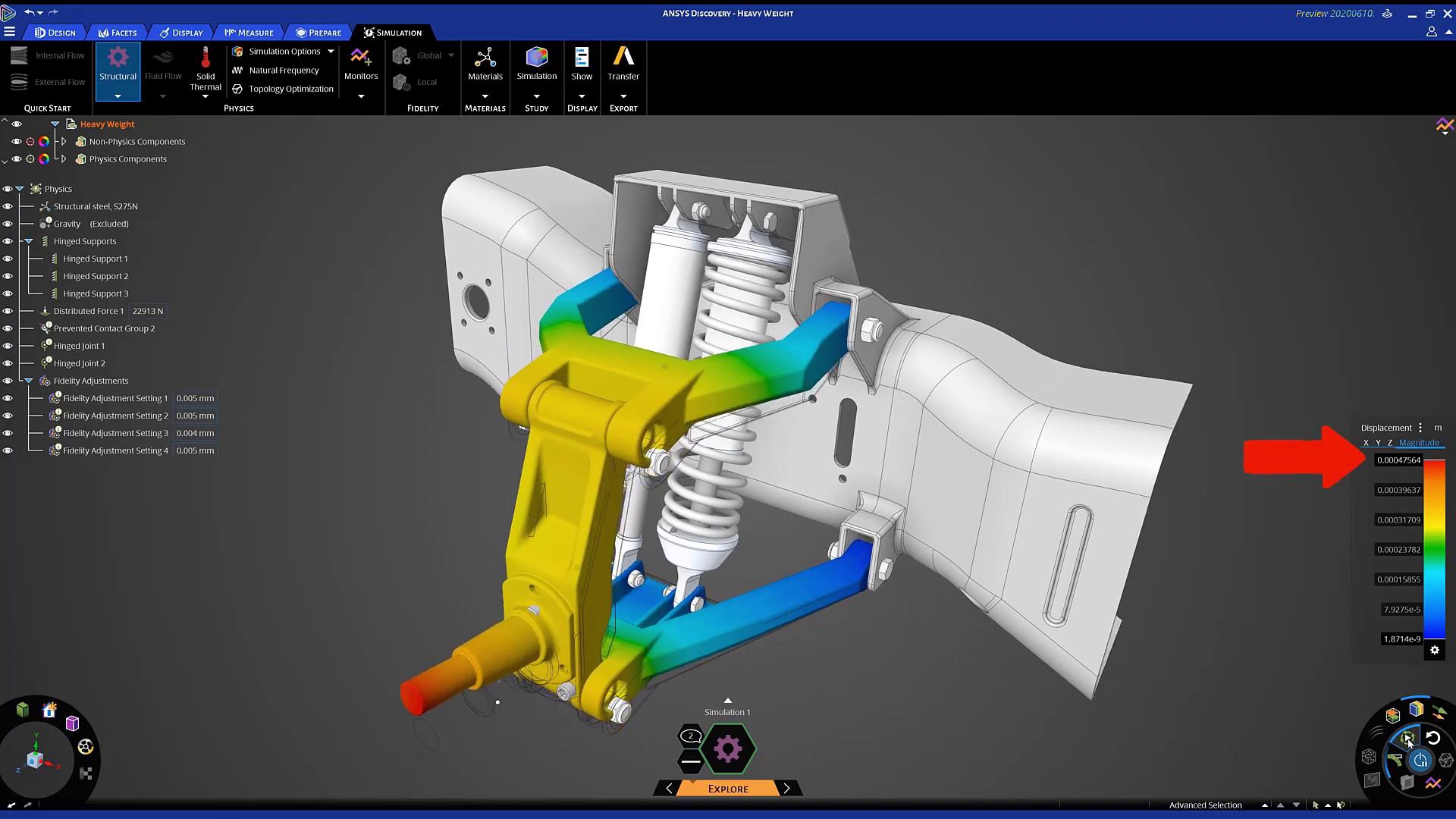Open the Simulation study icon

click(x=536, y=58)
